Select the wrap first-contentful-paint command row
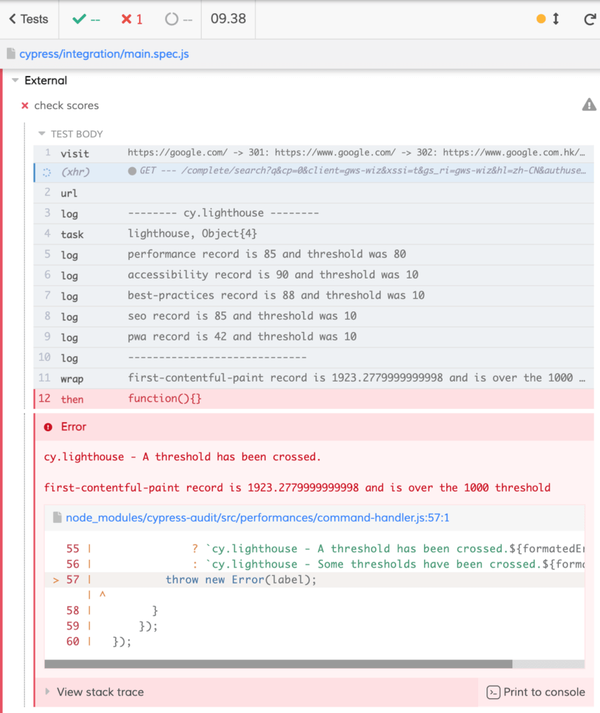The image size is (600, 713). click(313, 378)
